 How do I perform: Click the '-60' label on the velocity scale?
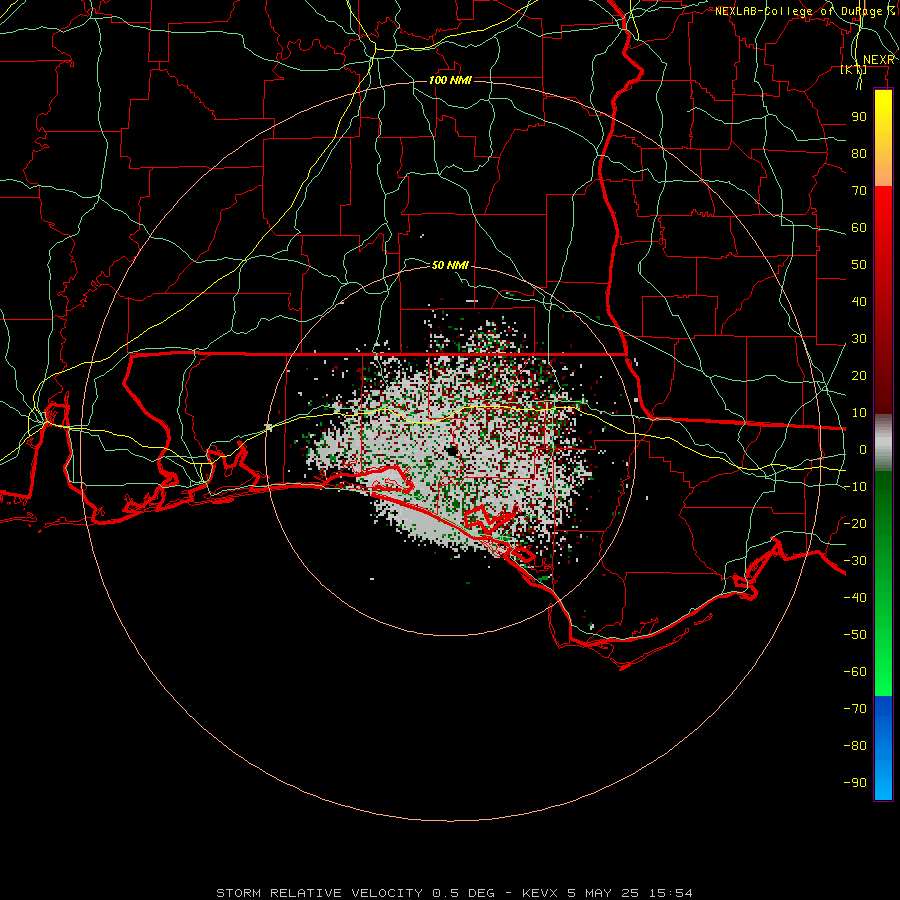click(x=855, y=672)
